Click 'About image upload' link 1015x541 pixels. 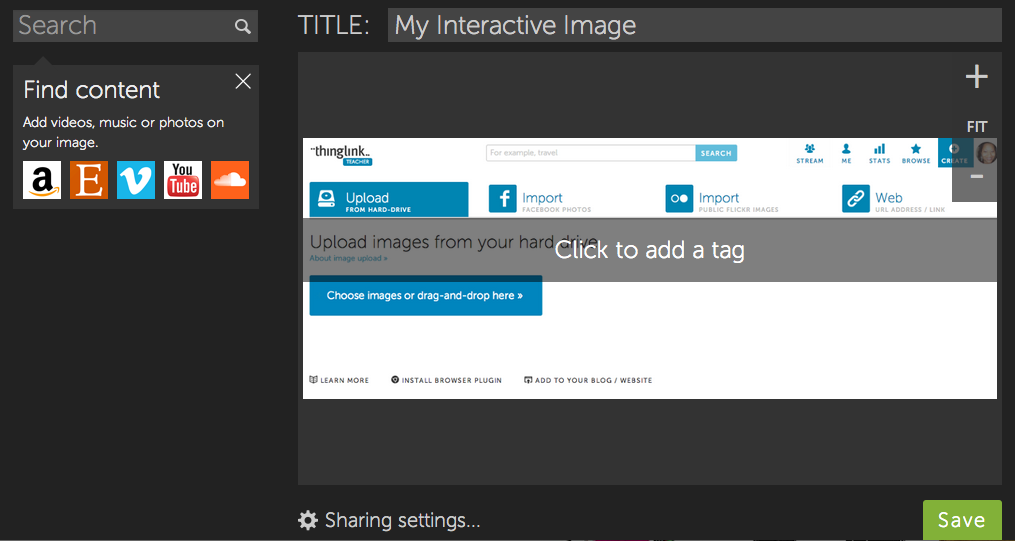click(x=348, y=259)
